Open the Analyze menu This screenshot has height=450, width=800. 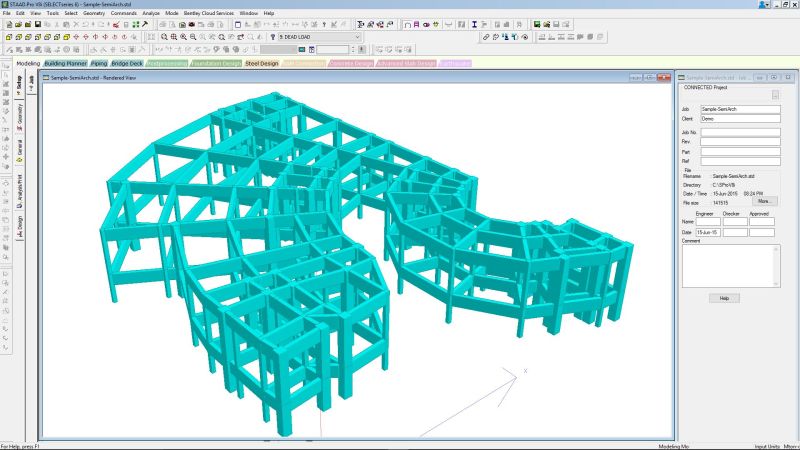coord(150,13)
